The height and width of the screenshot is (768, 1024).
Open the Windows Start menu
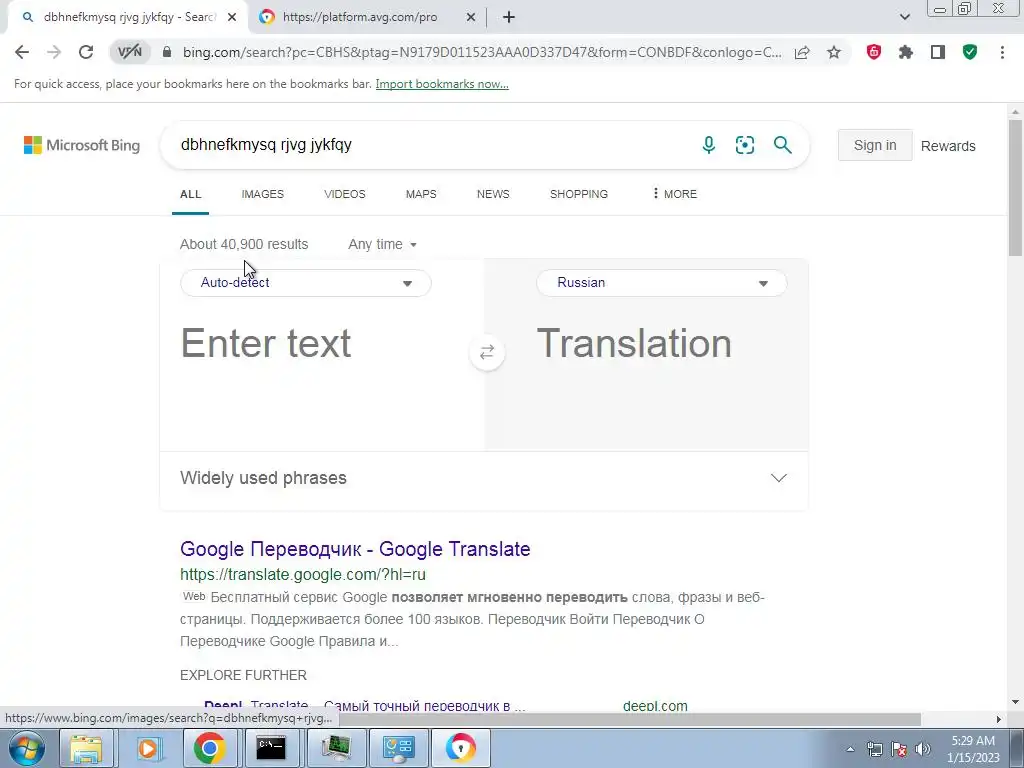point(26,748)
